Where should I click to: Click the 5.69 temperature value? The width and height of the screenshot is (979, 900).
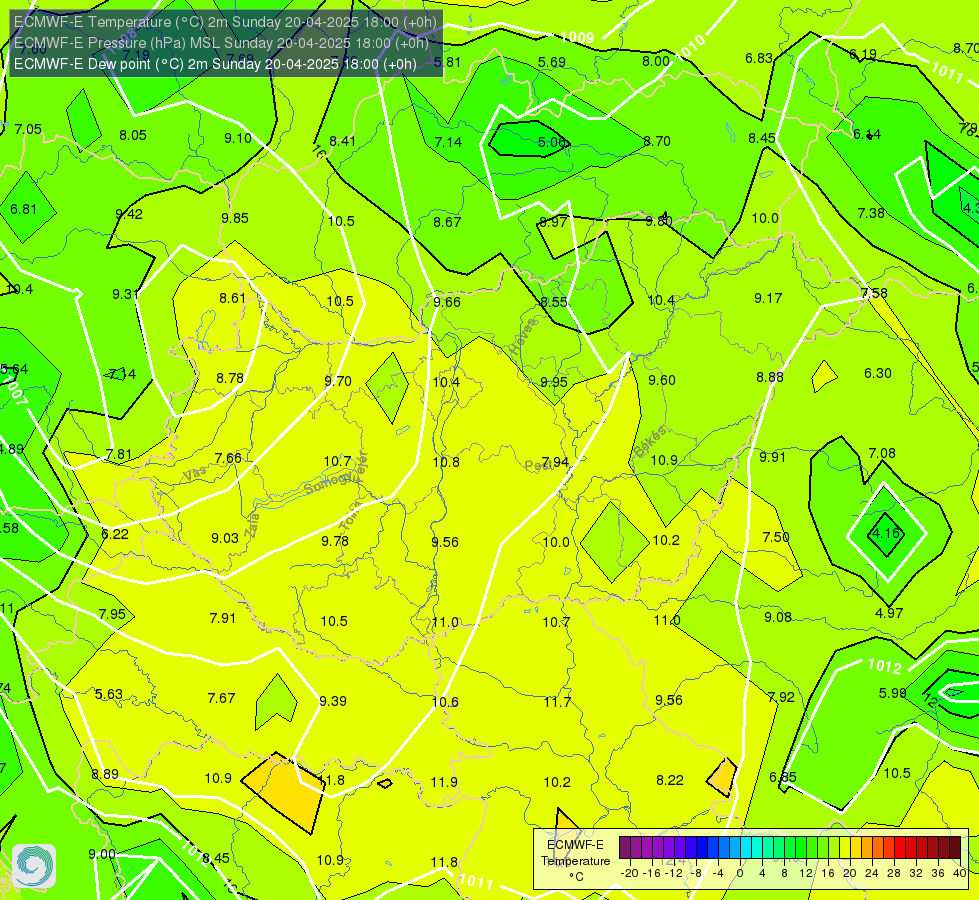[x=551, y=62]
